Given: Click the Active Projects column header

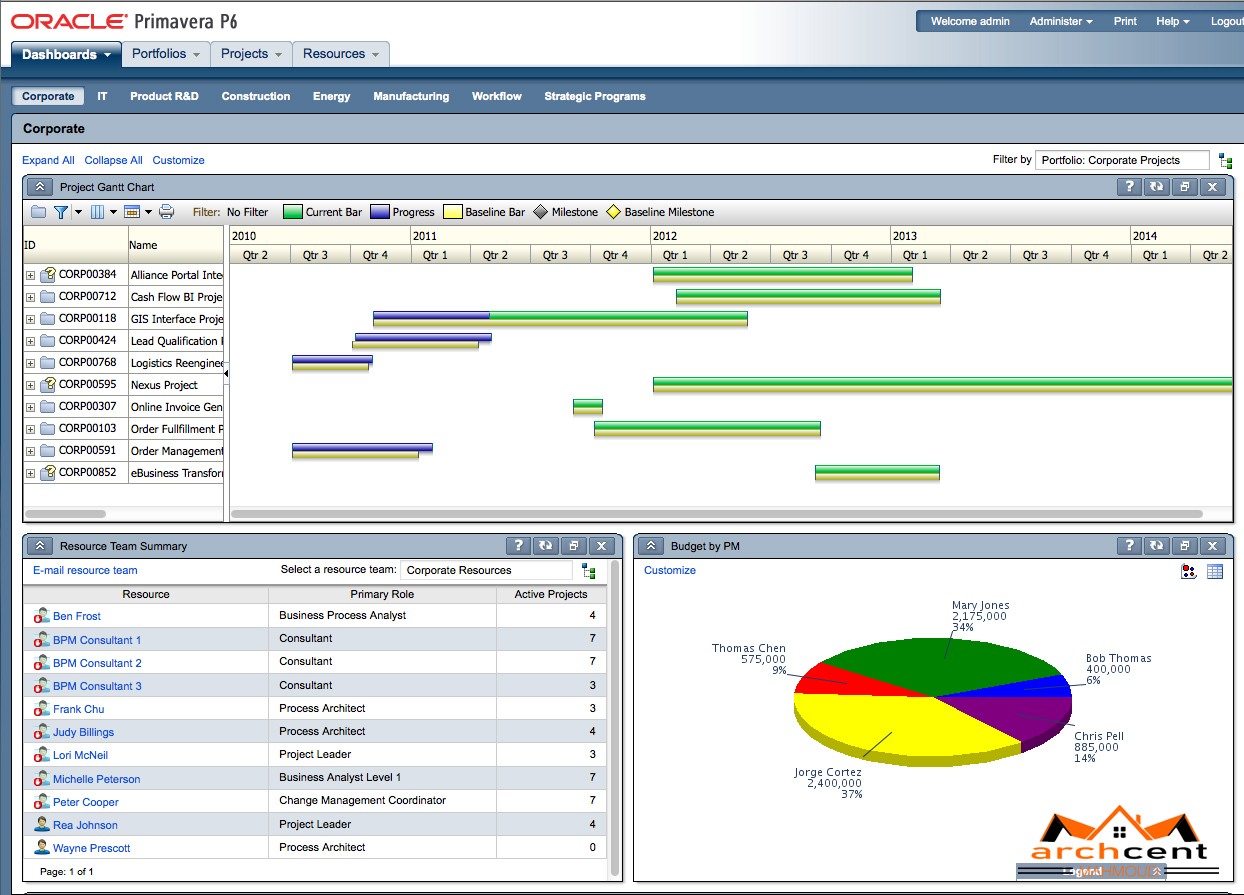Looking at the screenshot, I should tap(551, 594).
